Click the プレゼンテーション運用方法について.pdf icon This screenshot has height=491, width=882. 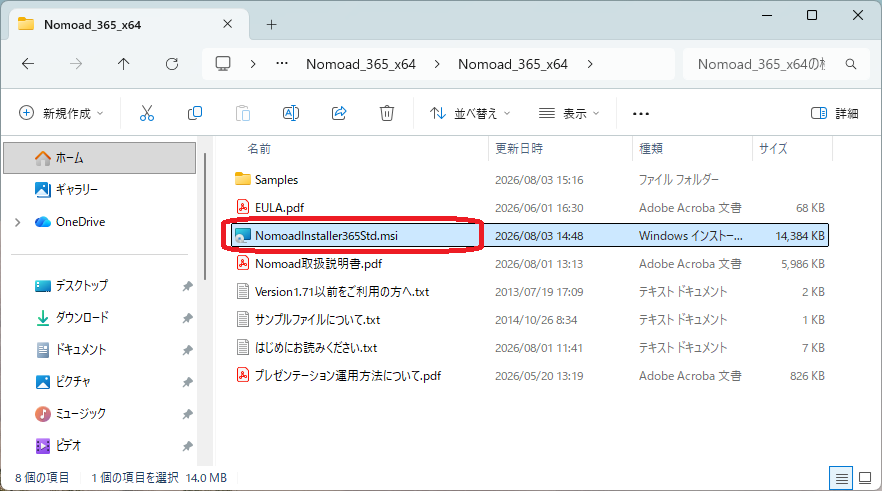click(242, 375)
